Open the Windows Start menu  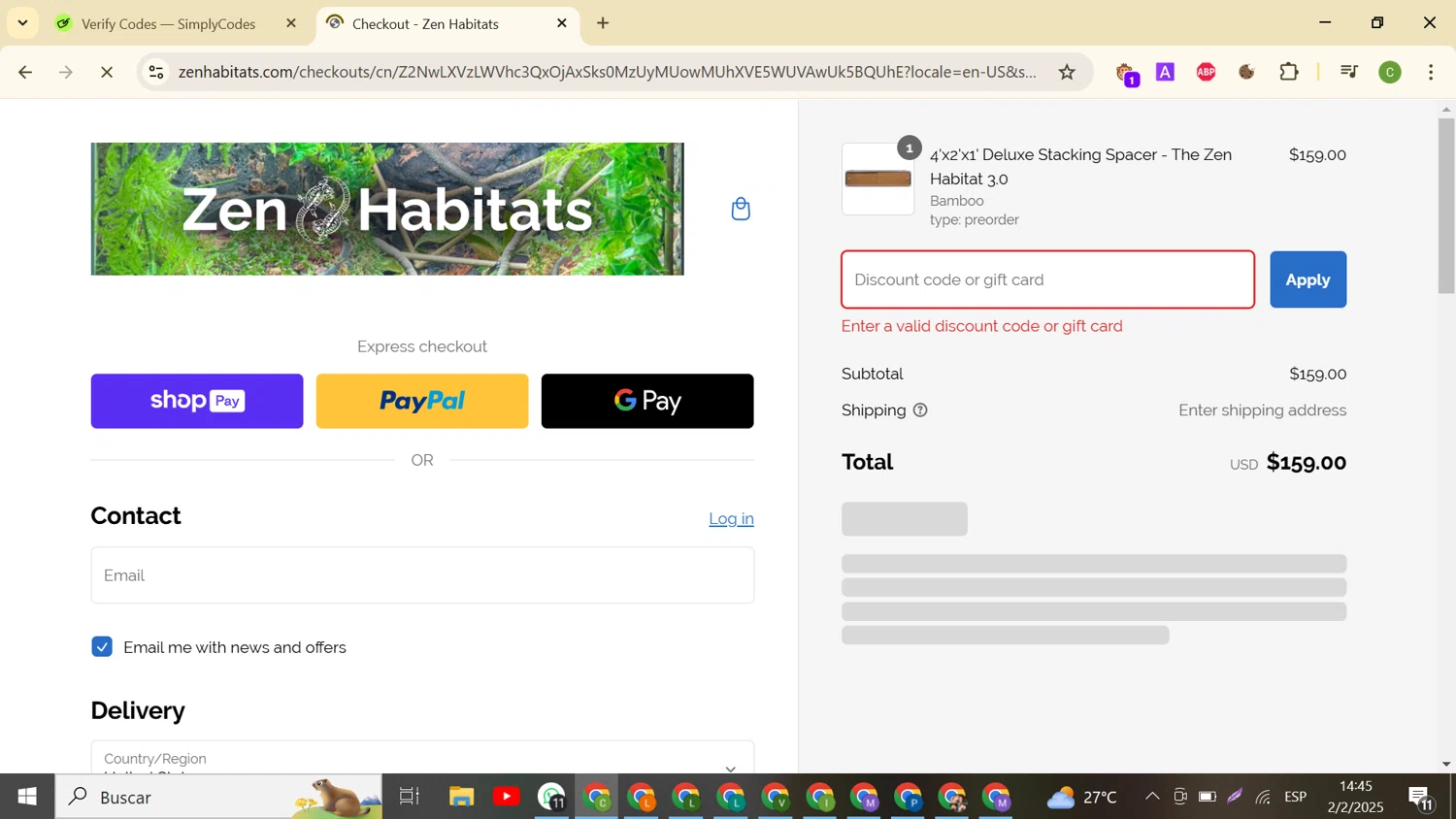tap(27, 797)
